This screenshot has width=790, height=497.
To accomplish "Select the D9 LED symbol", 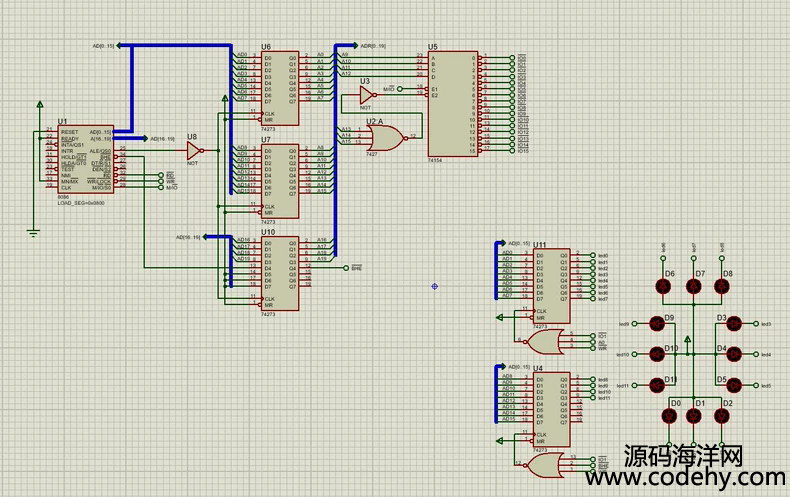I will click(x=658, y=323).
